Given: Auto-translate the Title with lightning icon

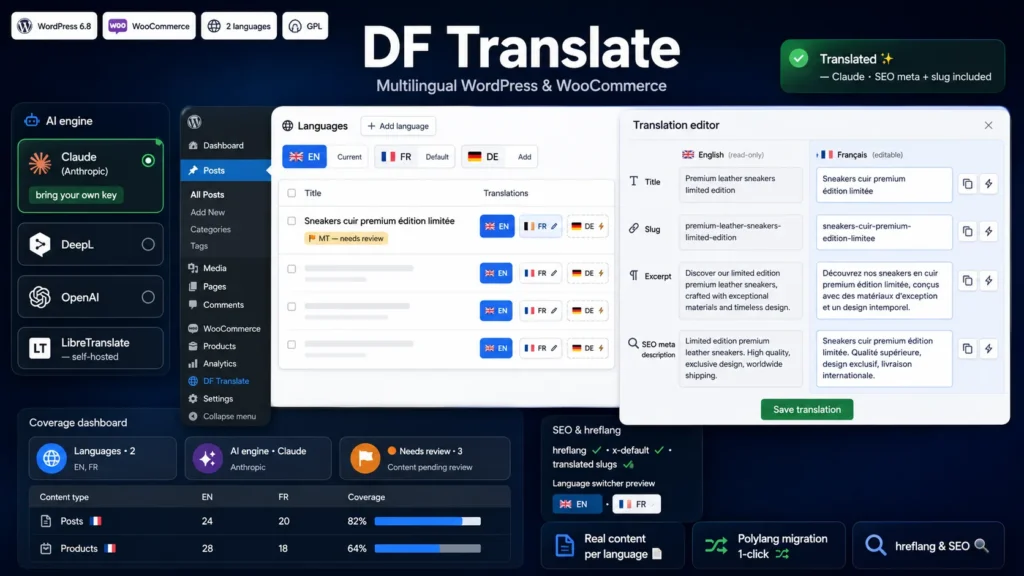Looking at the screenshot, I should coord(989,184).
